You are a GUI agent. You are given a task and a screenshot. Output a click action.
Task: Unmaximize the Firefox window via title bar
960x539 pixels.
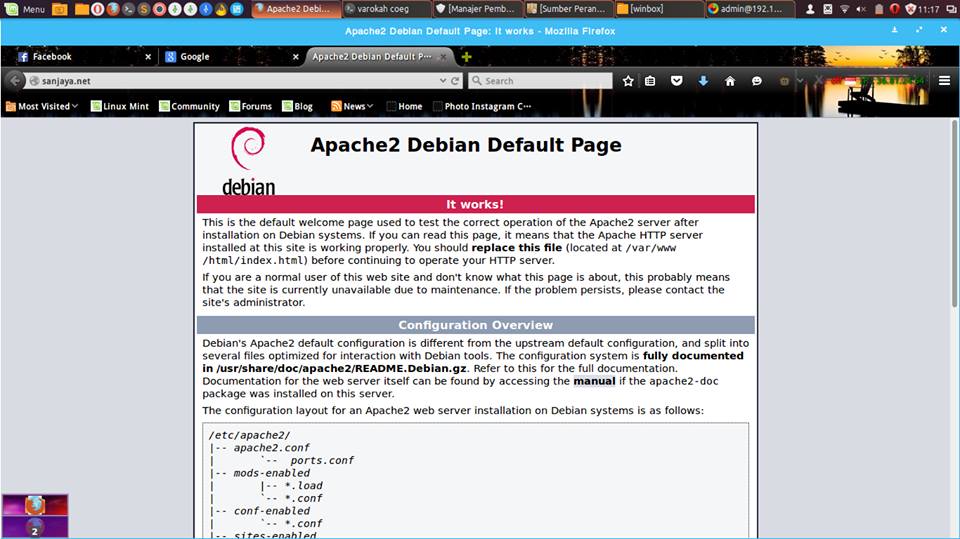pyautogui.click(x=919, y=30)
